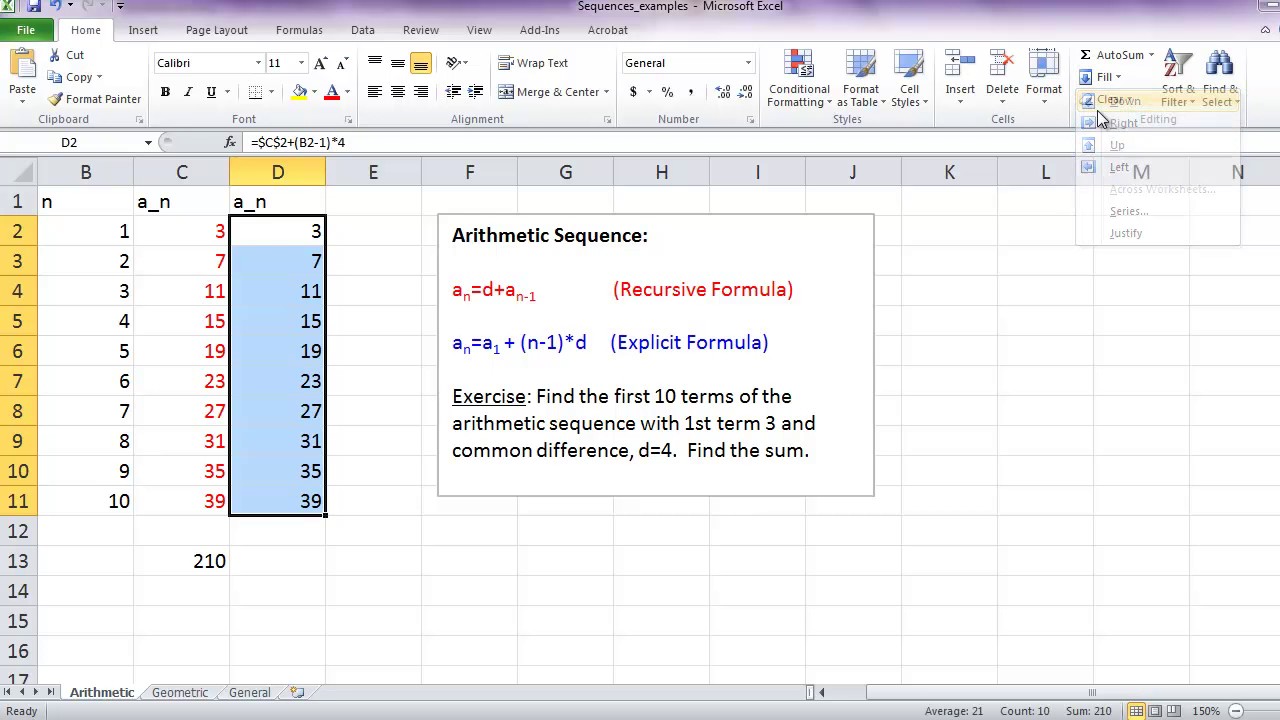Select column header E
The height and width of the screenshot is (720, 1280).
pos(373,172)
